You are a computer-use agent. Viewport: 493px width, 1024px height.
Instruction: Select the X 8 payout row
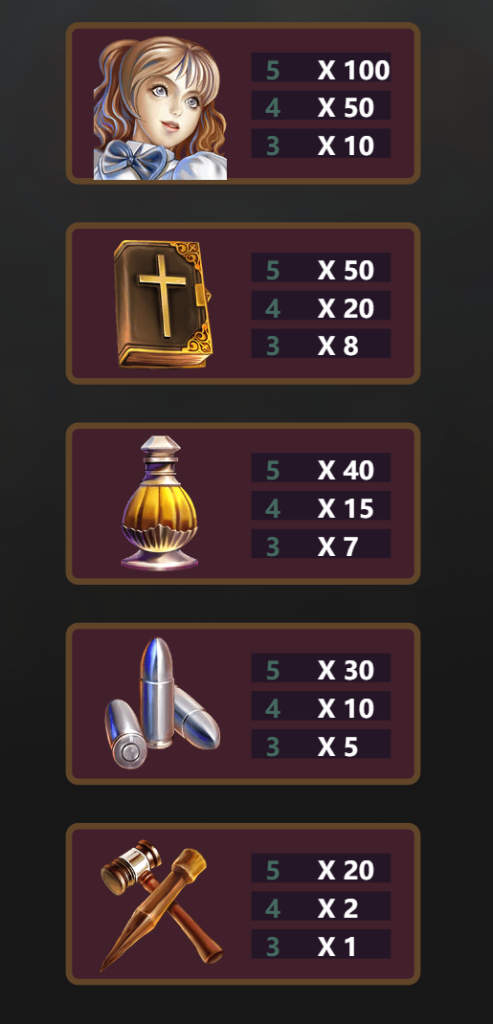321,343
